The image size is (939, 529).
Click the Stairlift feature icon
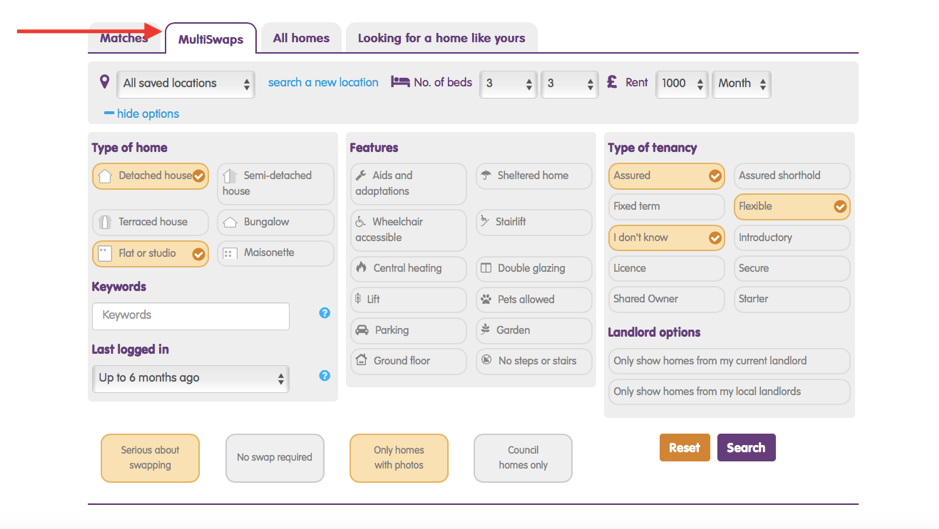point(484,221)
